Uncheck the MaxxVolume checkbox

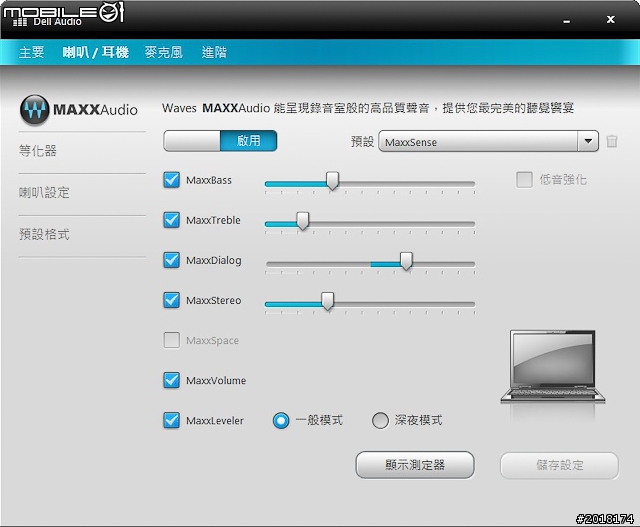coord(171,380)
